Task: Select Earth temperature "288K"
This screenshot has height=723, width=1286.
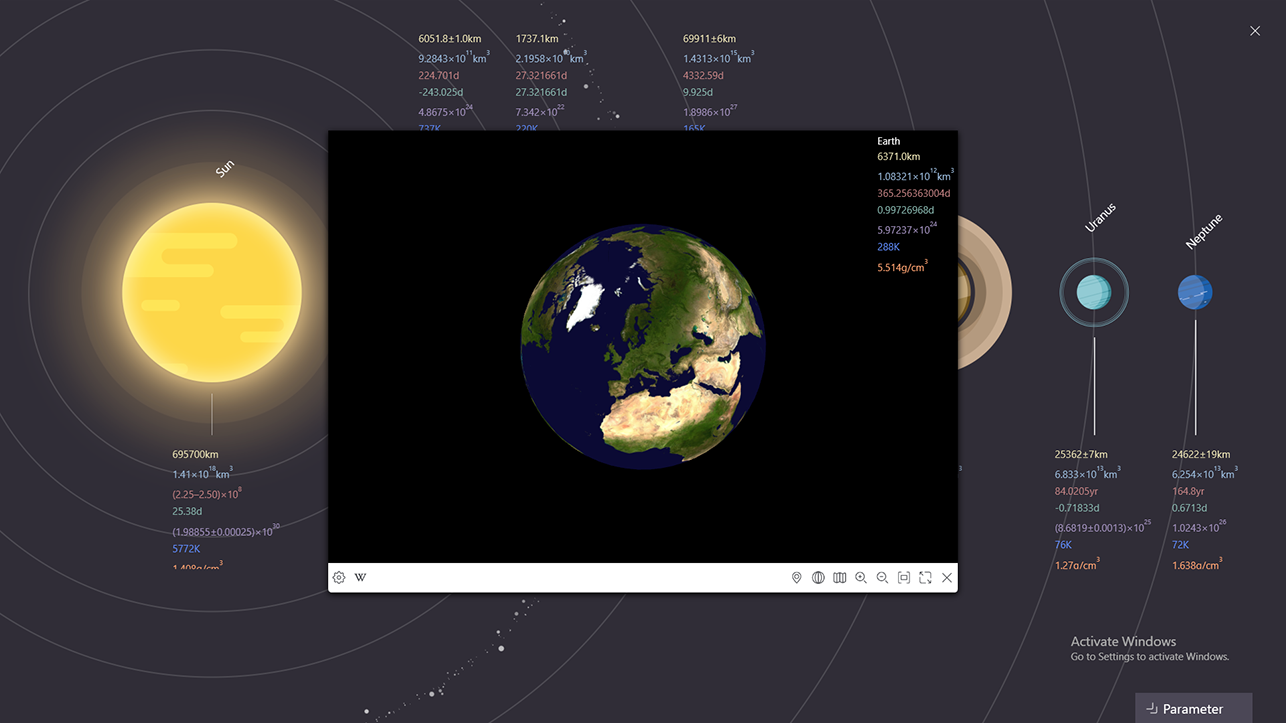Action: [889, 247]
